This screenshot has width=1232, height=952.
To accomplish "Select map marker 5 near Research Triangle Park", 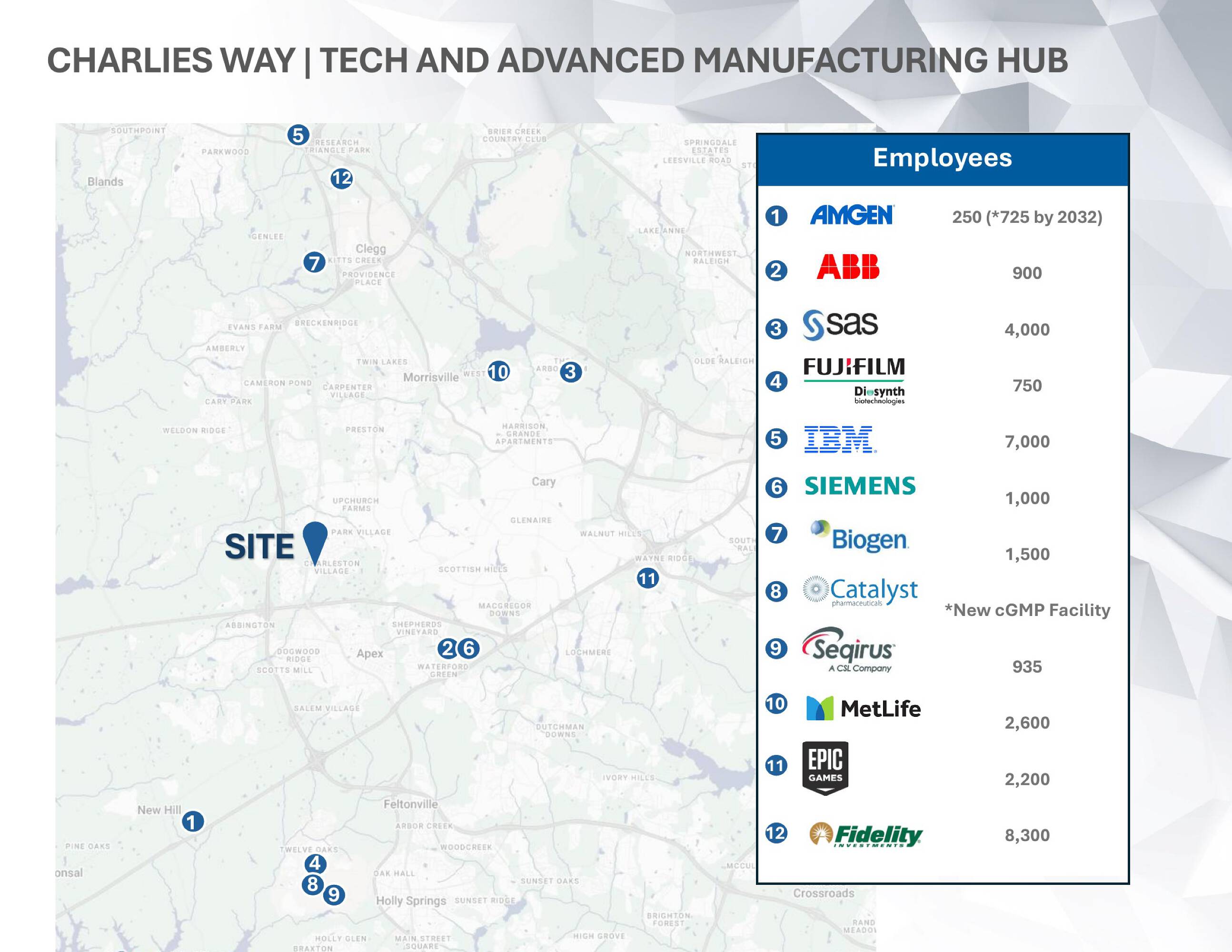I will (298, 135).
